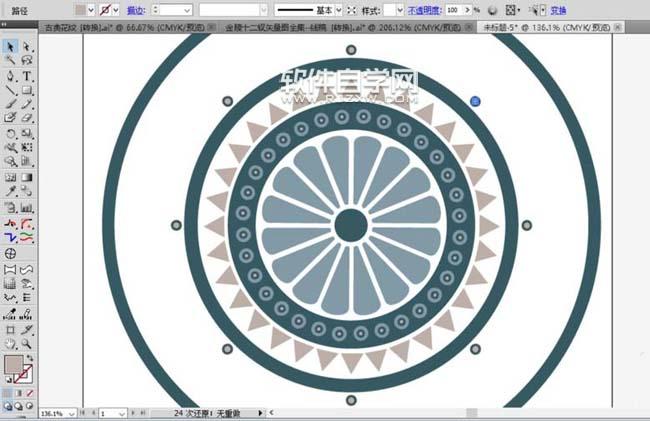Expand the opacity slider arrow

pyautogui.click(x=468, y=10)
